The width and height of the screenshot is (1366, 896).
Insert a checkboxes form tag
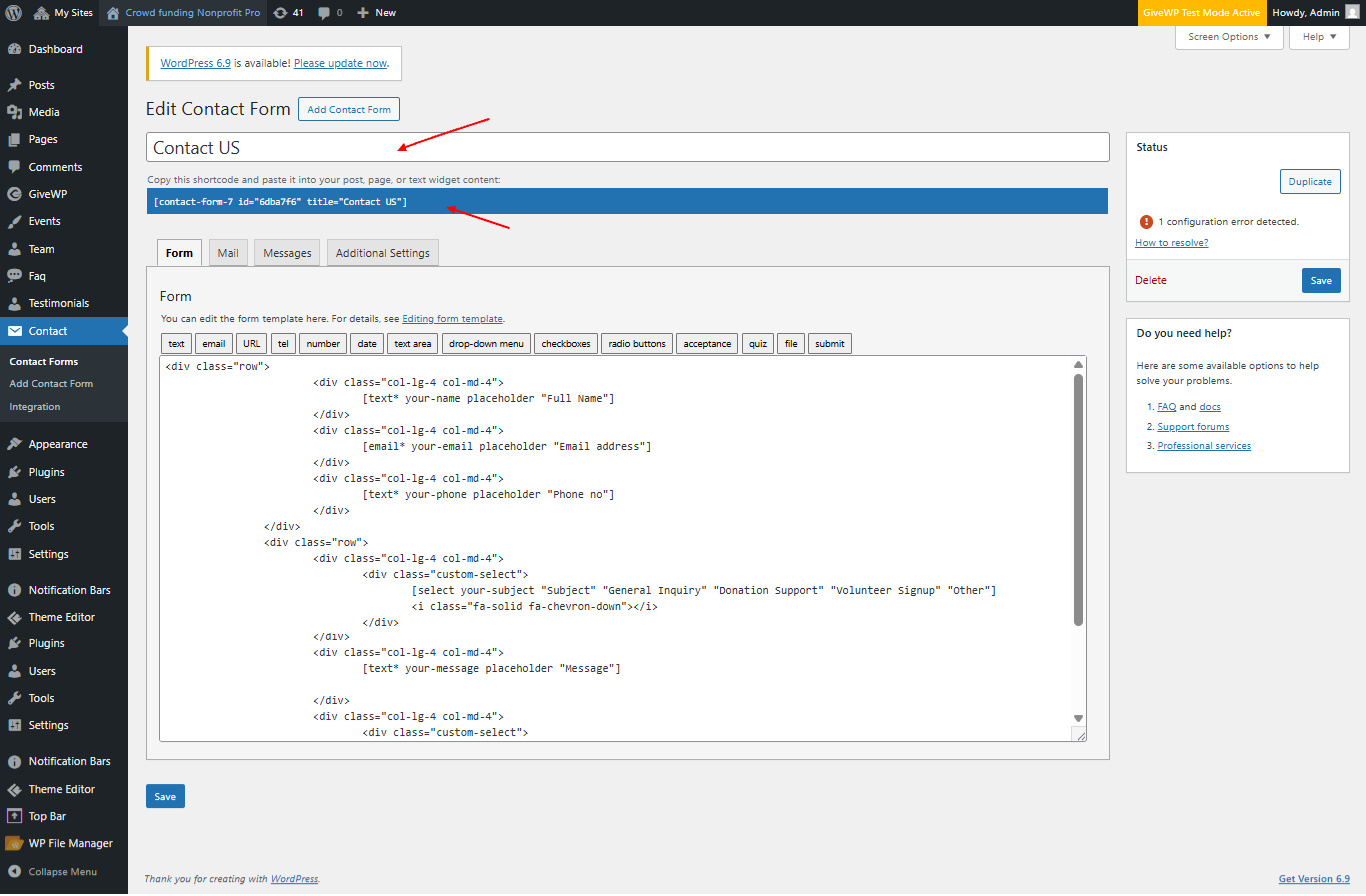pos(566,344)
